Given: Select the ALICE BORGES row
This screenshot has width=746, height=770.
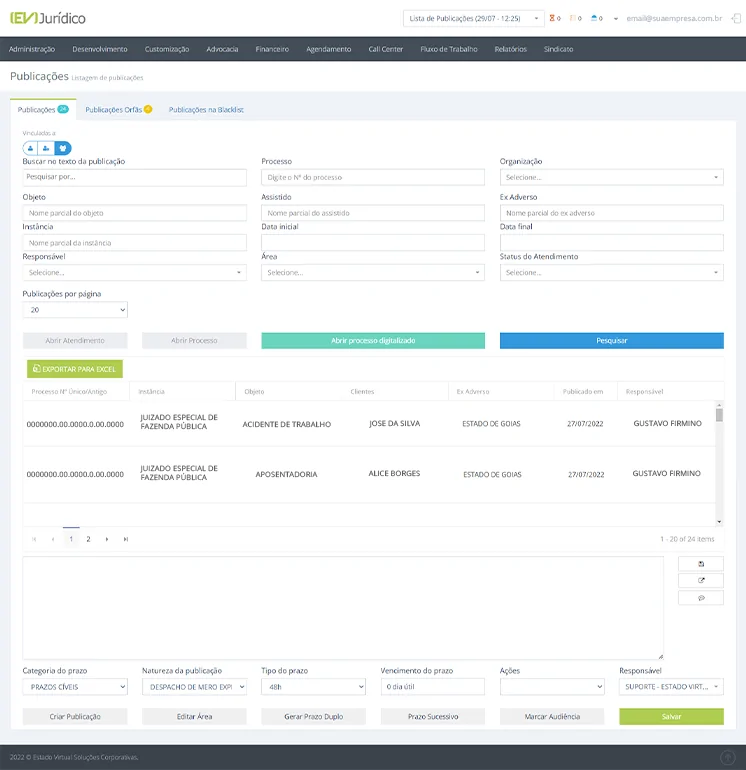Looking at the screenshot, I should point(369,474).
